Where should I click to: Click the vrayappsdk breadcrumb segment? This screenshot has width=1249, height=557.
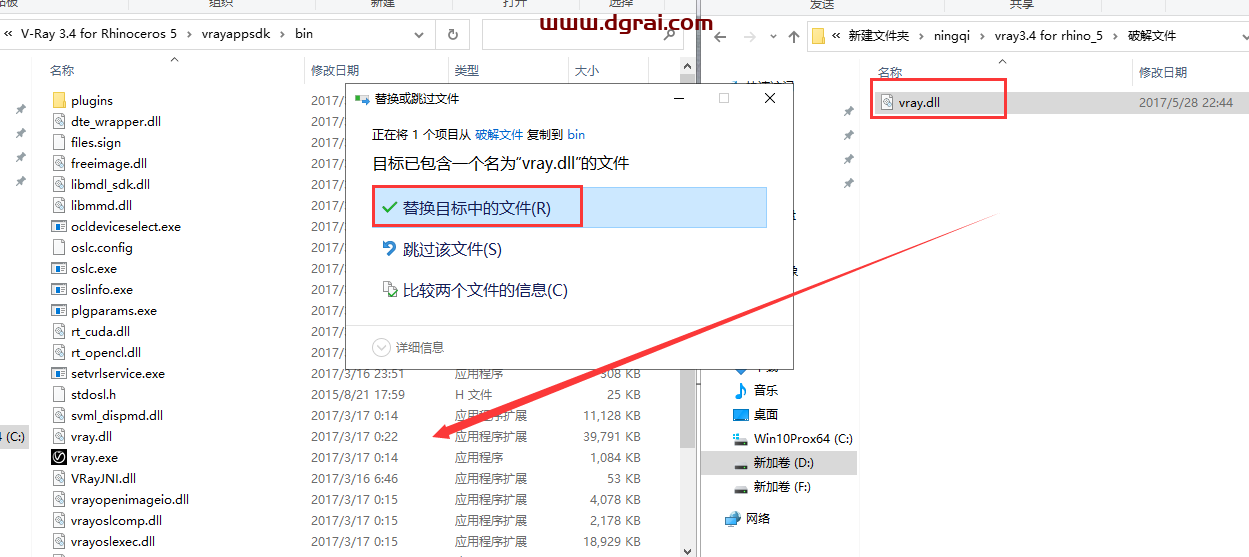[235, 34]
